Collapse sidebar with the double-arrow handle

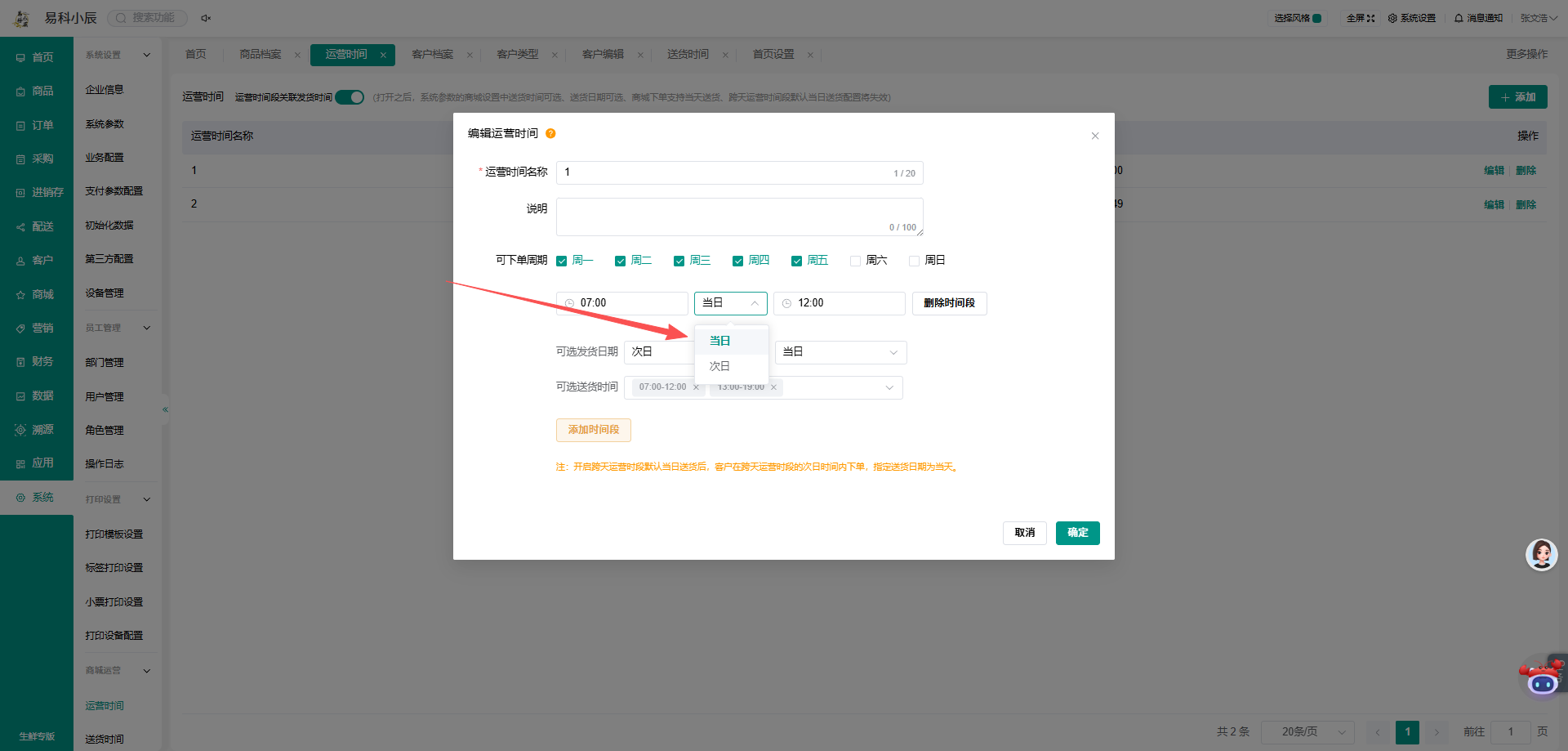pos(165,409)
